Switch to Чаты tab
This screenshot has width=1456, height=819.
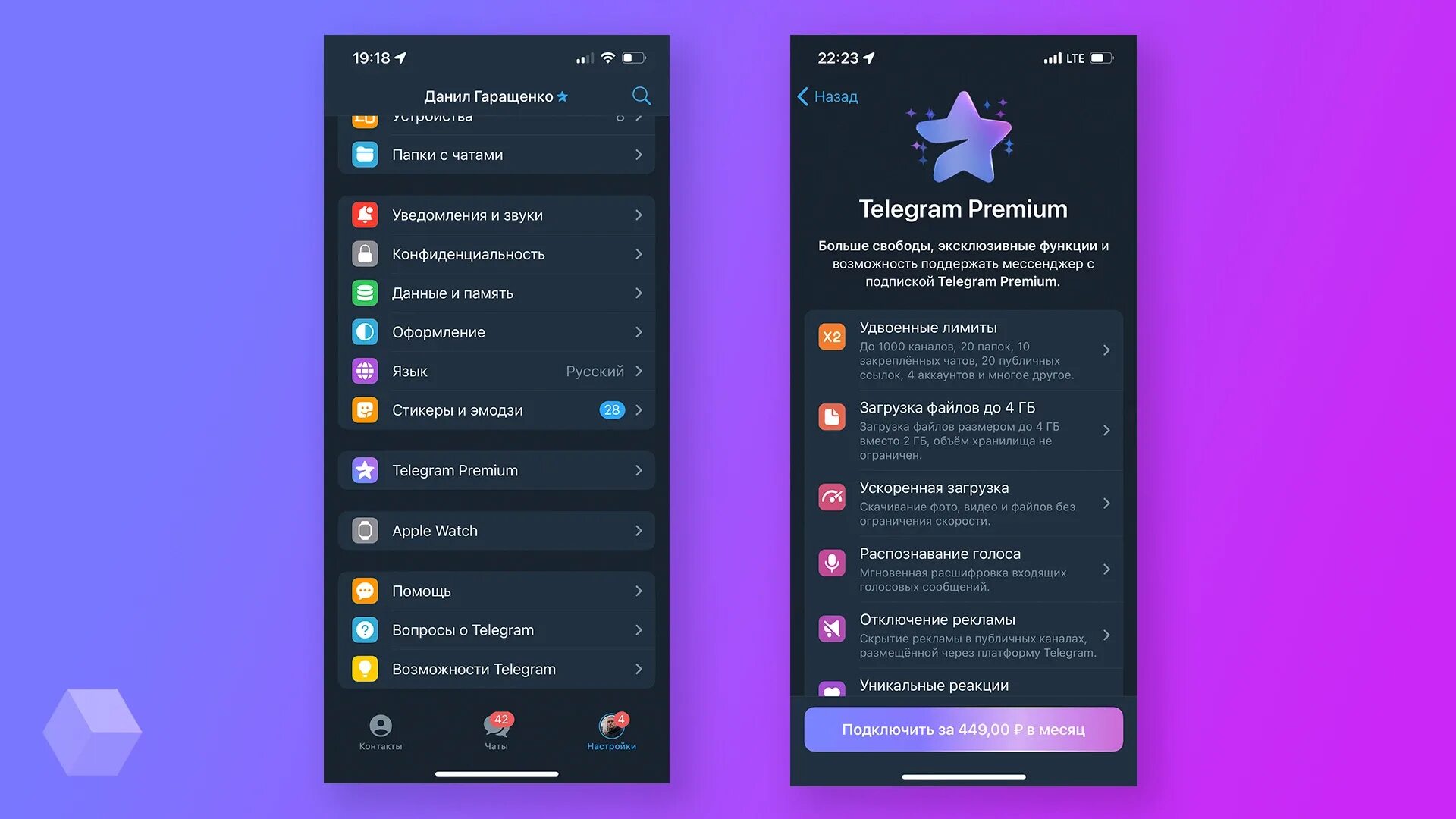(x=497, y=732)
